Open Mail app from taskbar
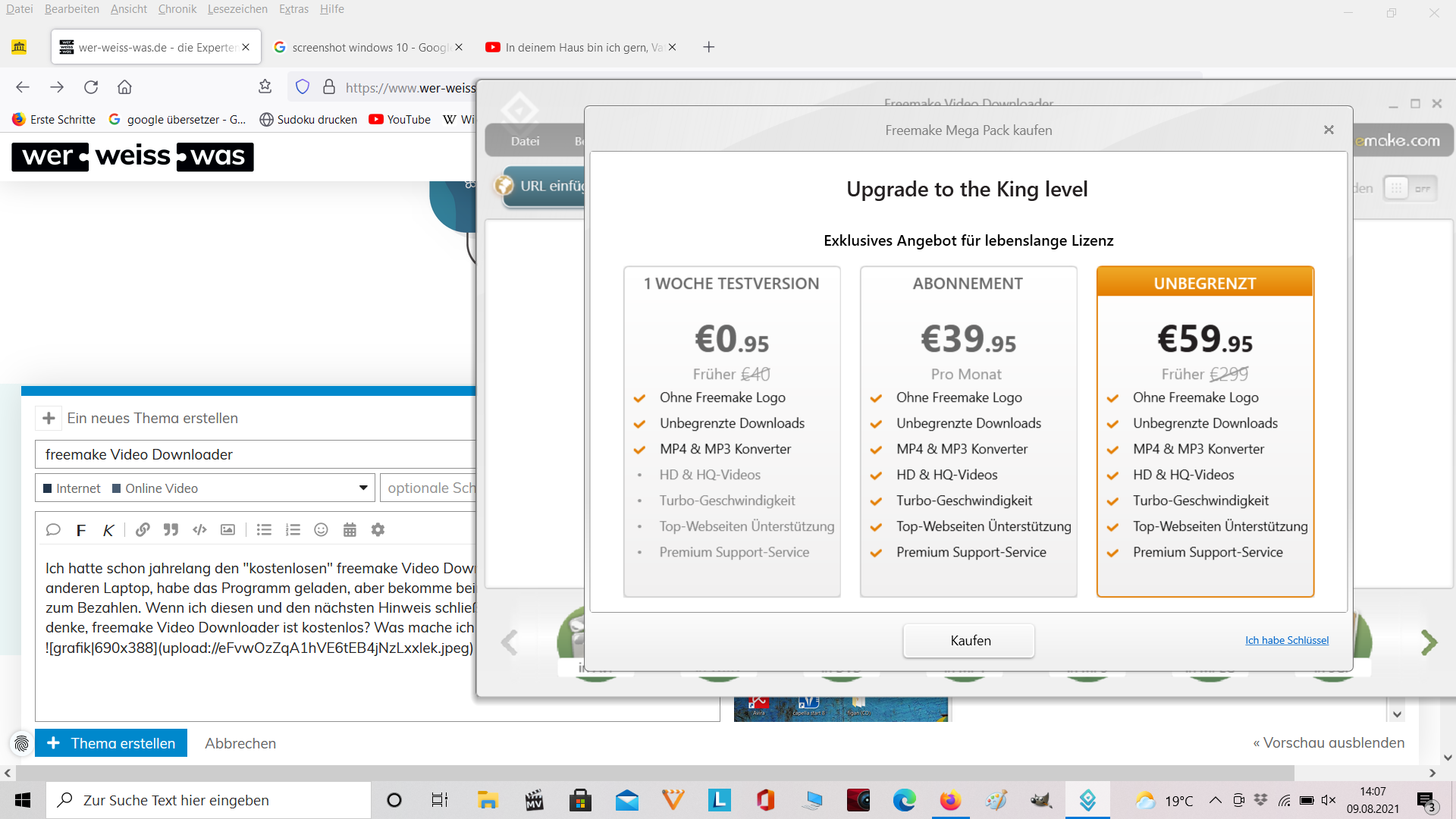Viewport: 1456px width, 819px height. point(626,800)
